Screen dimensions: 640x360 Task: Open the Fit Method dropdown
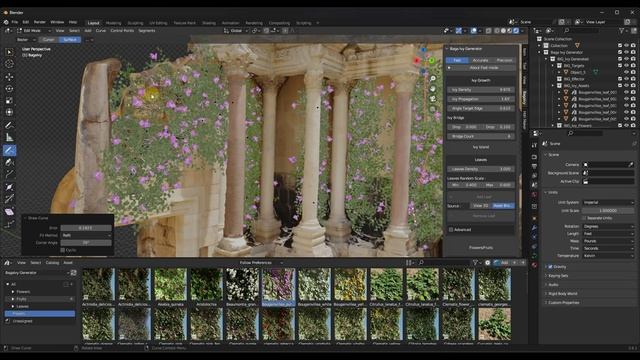coord(86,235)
